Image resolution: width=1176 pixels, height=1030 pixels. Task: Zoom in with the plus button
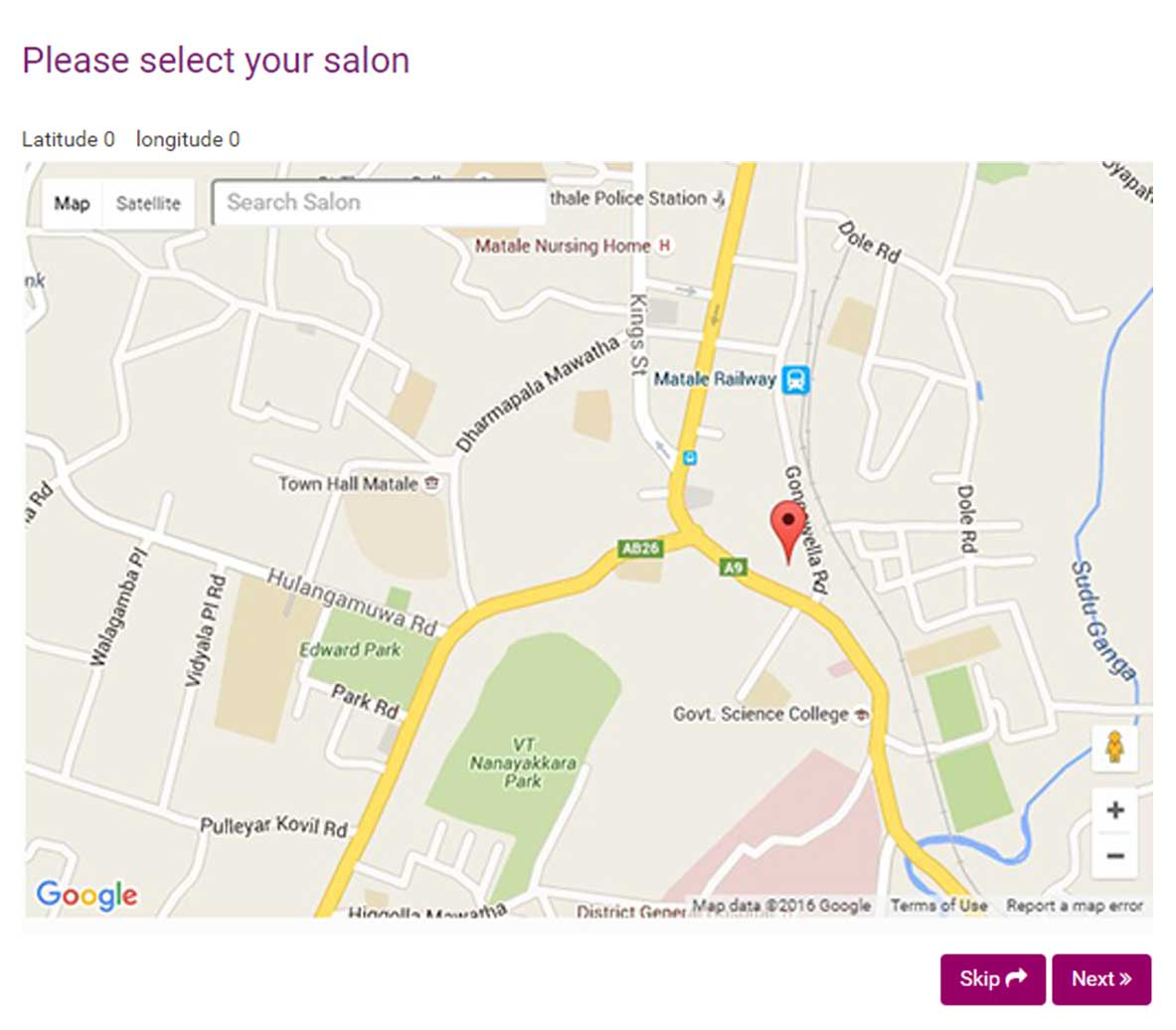[x=1114, y=810]
